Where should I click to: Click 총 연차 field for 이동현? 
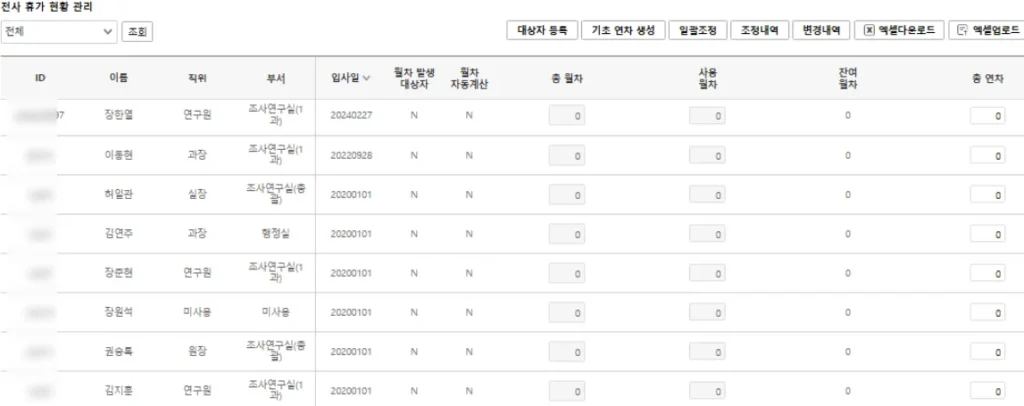click(x=988, y=155)
